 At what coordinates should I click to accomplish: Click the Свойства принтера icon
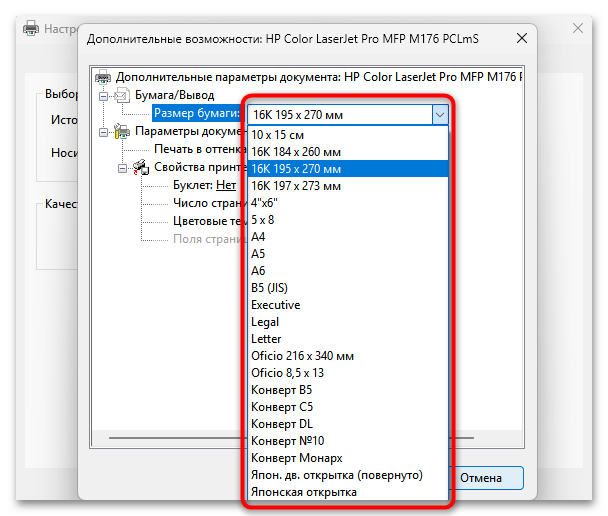coord(141,167)
